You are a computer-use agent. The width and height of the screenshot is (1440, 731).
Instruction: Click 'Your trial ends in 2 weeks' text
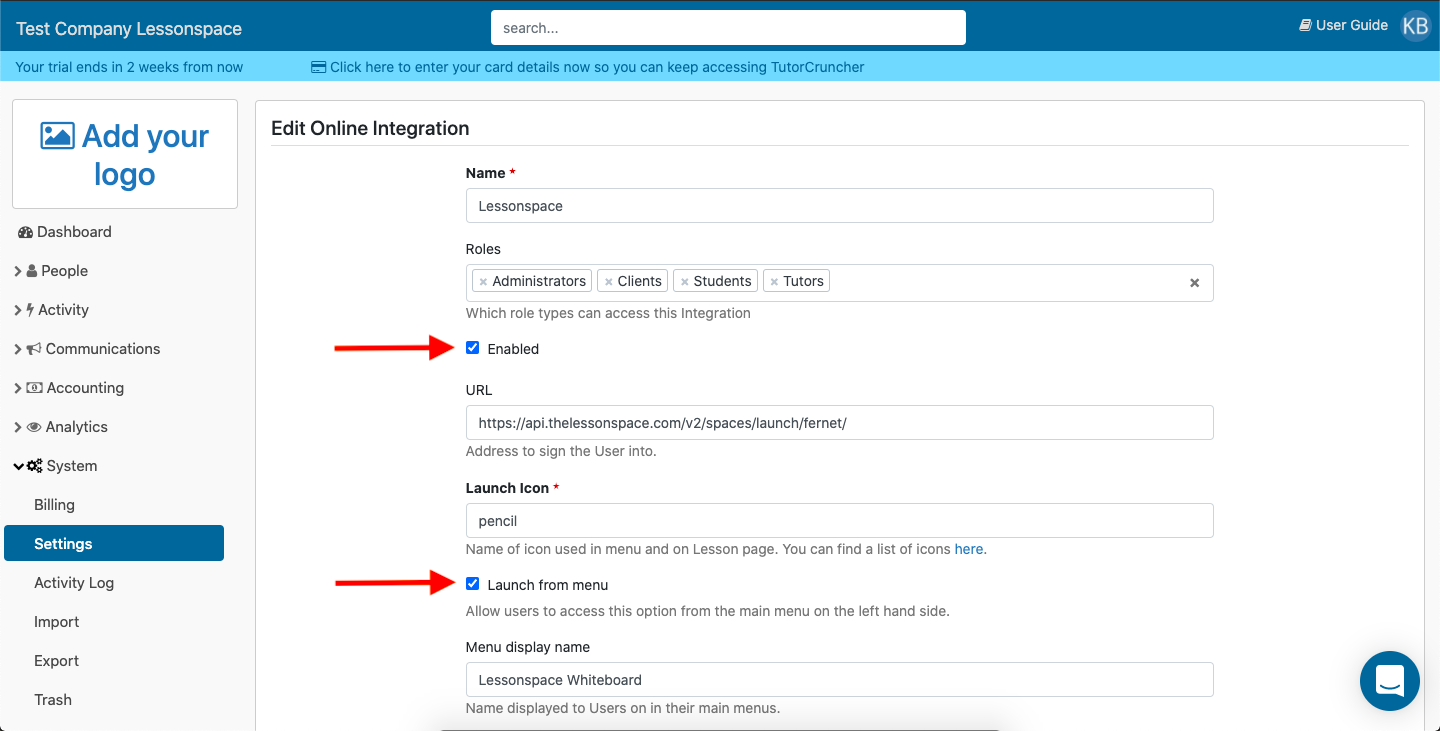[129, 67]
